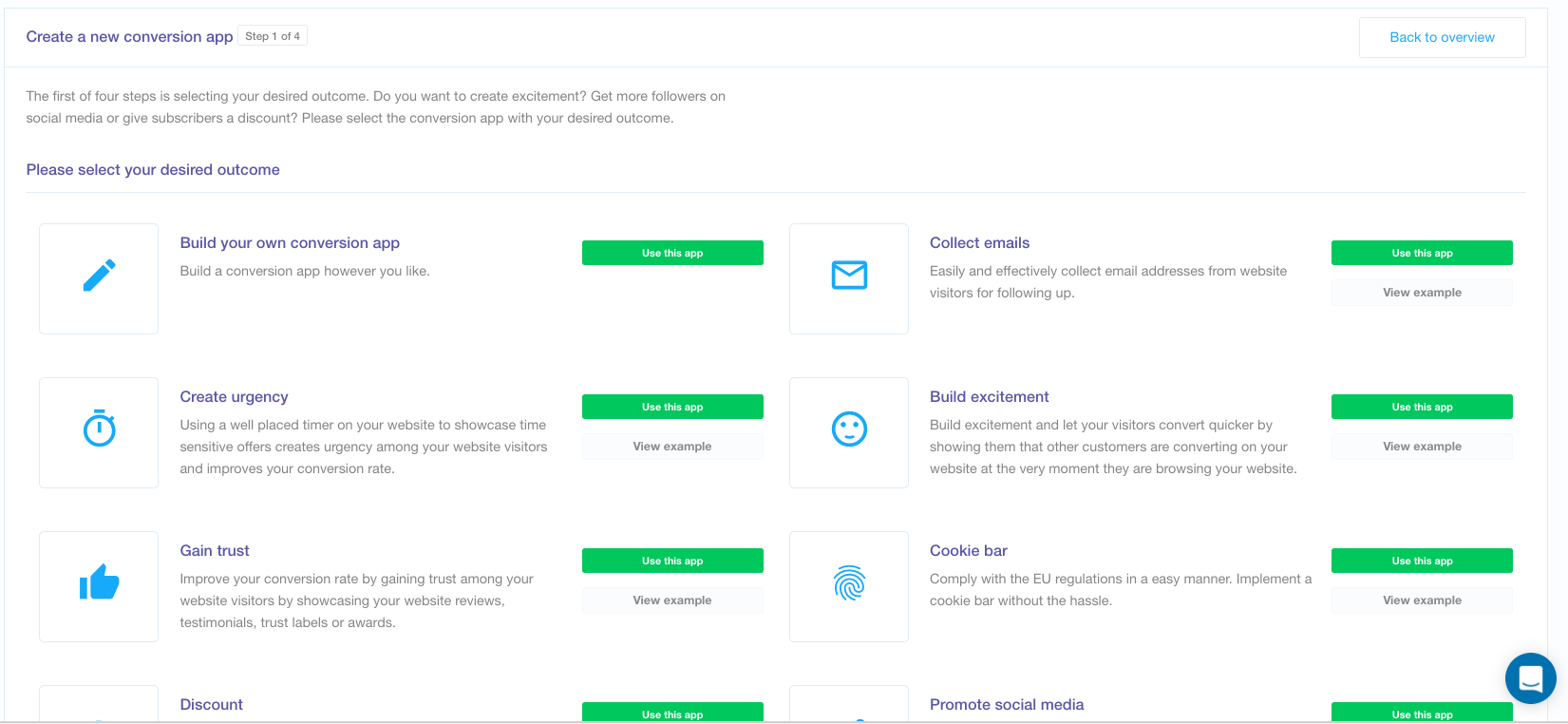View example for Cookie bar
Image resolution: width=1568 pixels, height=724 pixels.
(x=1422, y=600)
